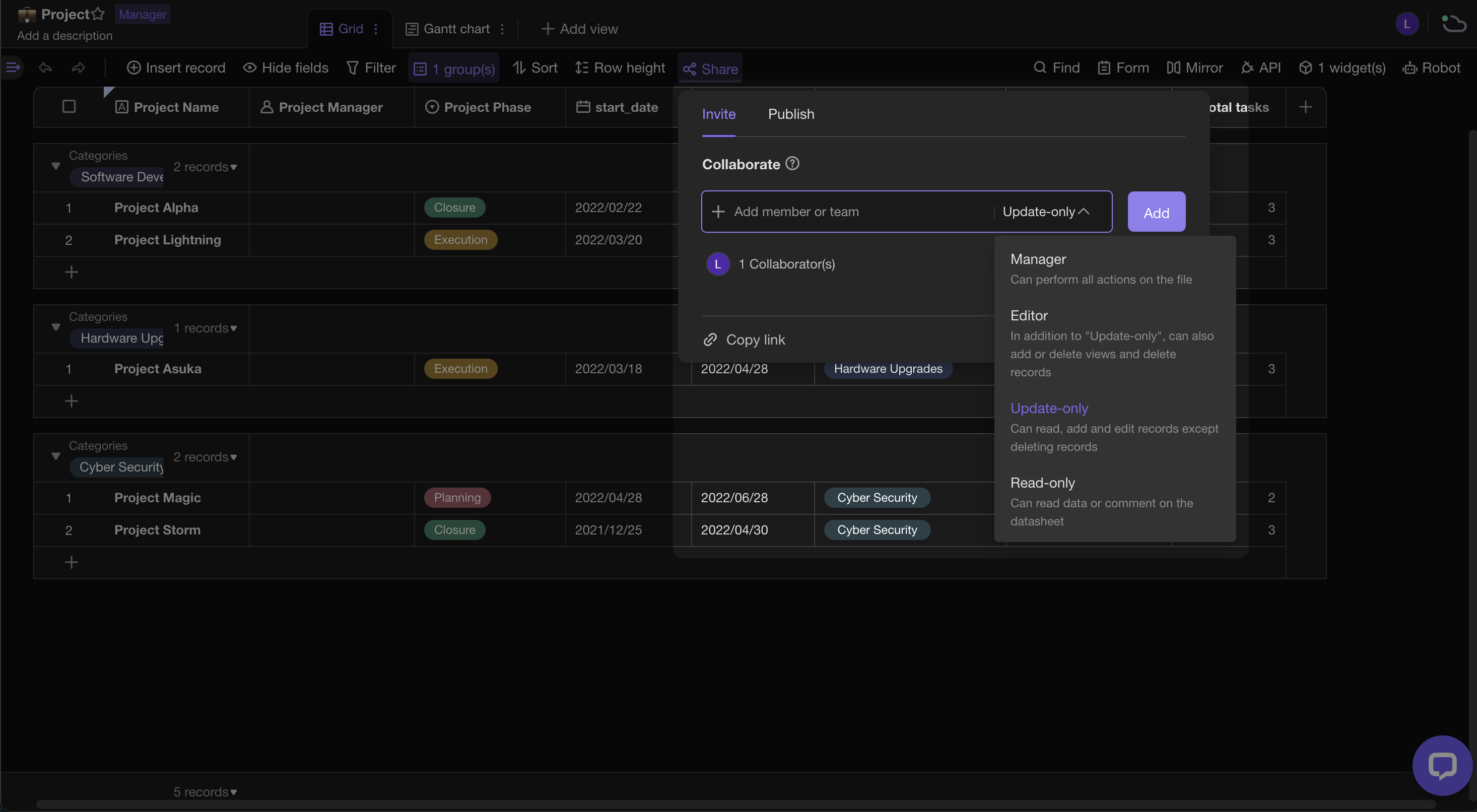
Task: Click the Hardware Upgrades category tag cell
Action: click(x=888, y=369)
